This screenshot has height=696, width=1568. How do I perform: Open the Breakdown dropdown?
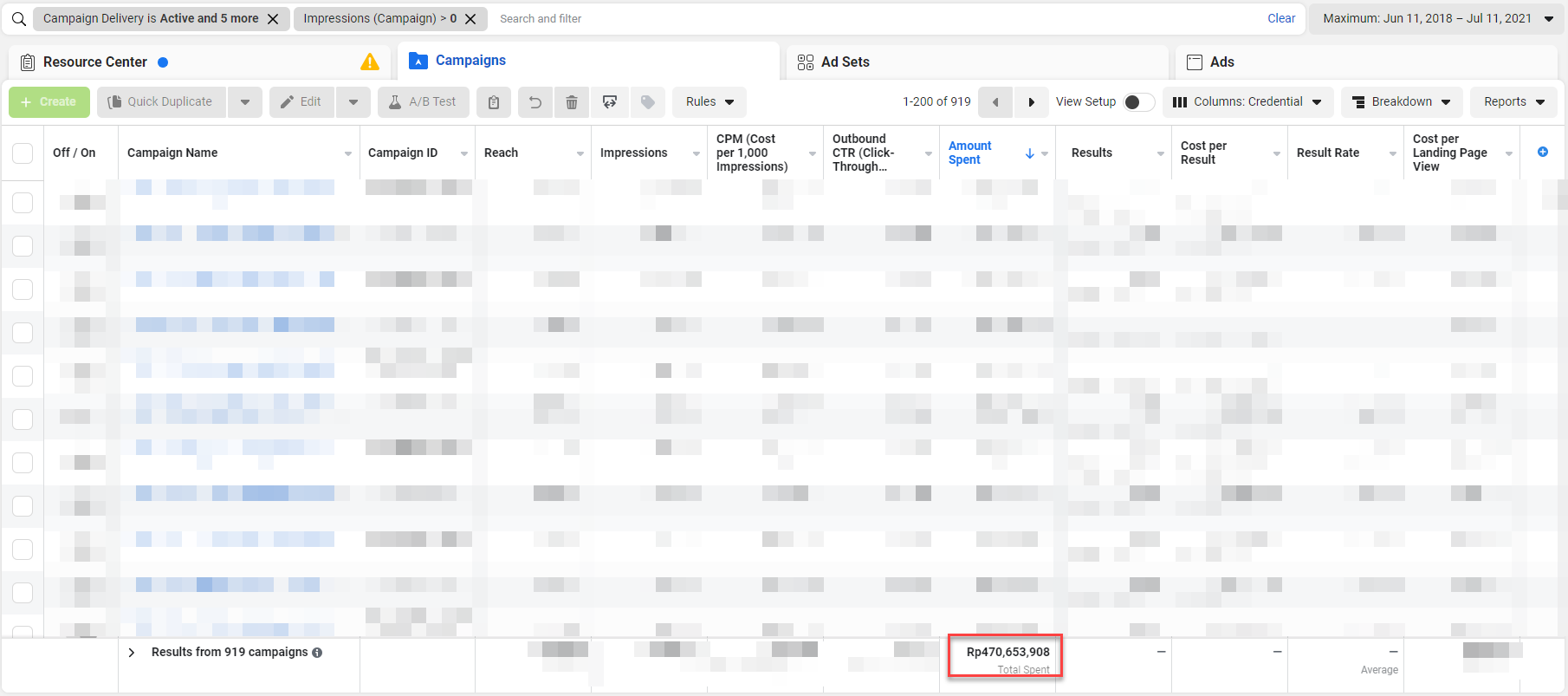[1401, 102]
